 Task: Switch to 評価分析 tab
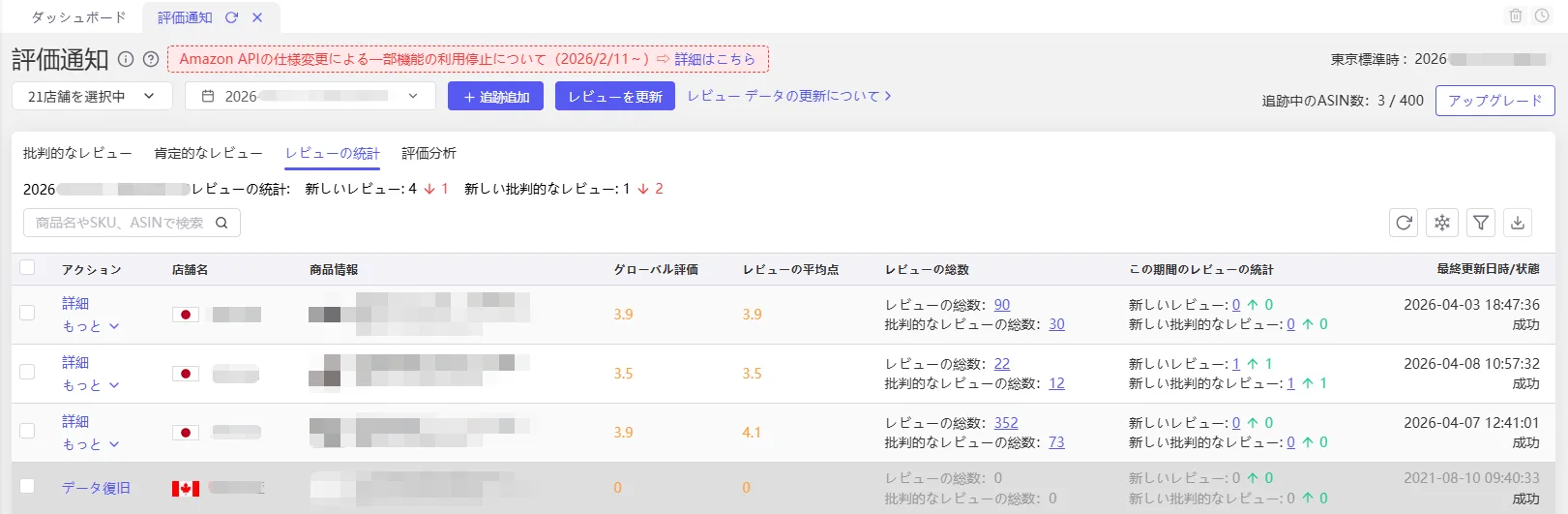click(429, 153)
